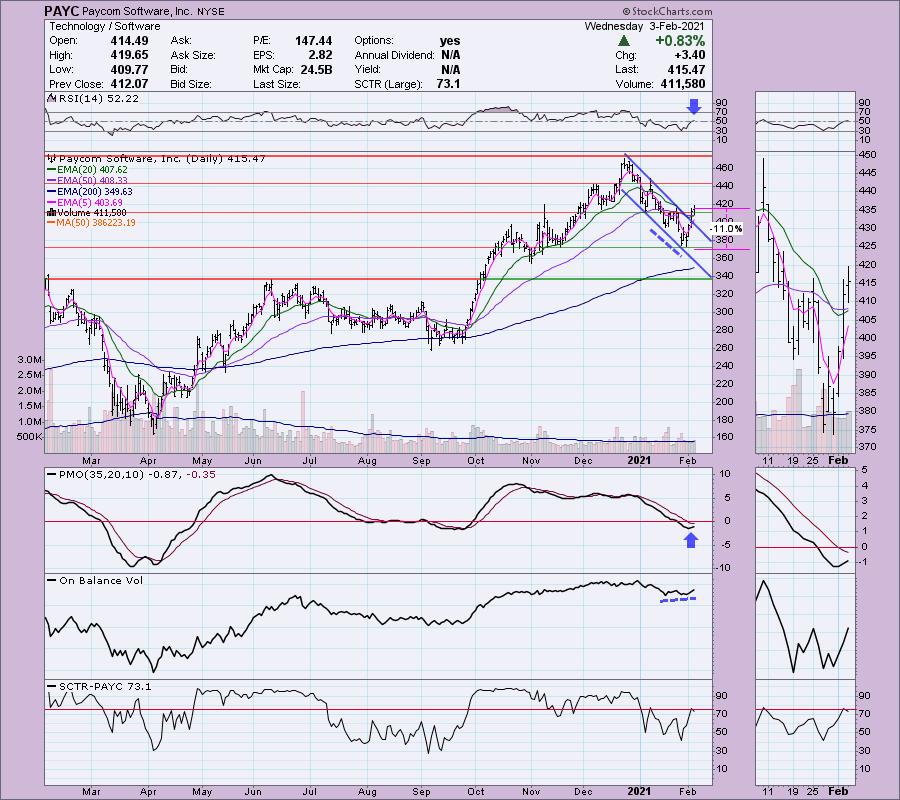
Task: Click the Mkt Cap value 24.5B
Action: coord(316,69)
